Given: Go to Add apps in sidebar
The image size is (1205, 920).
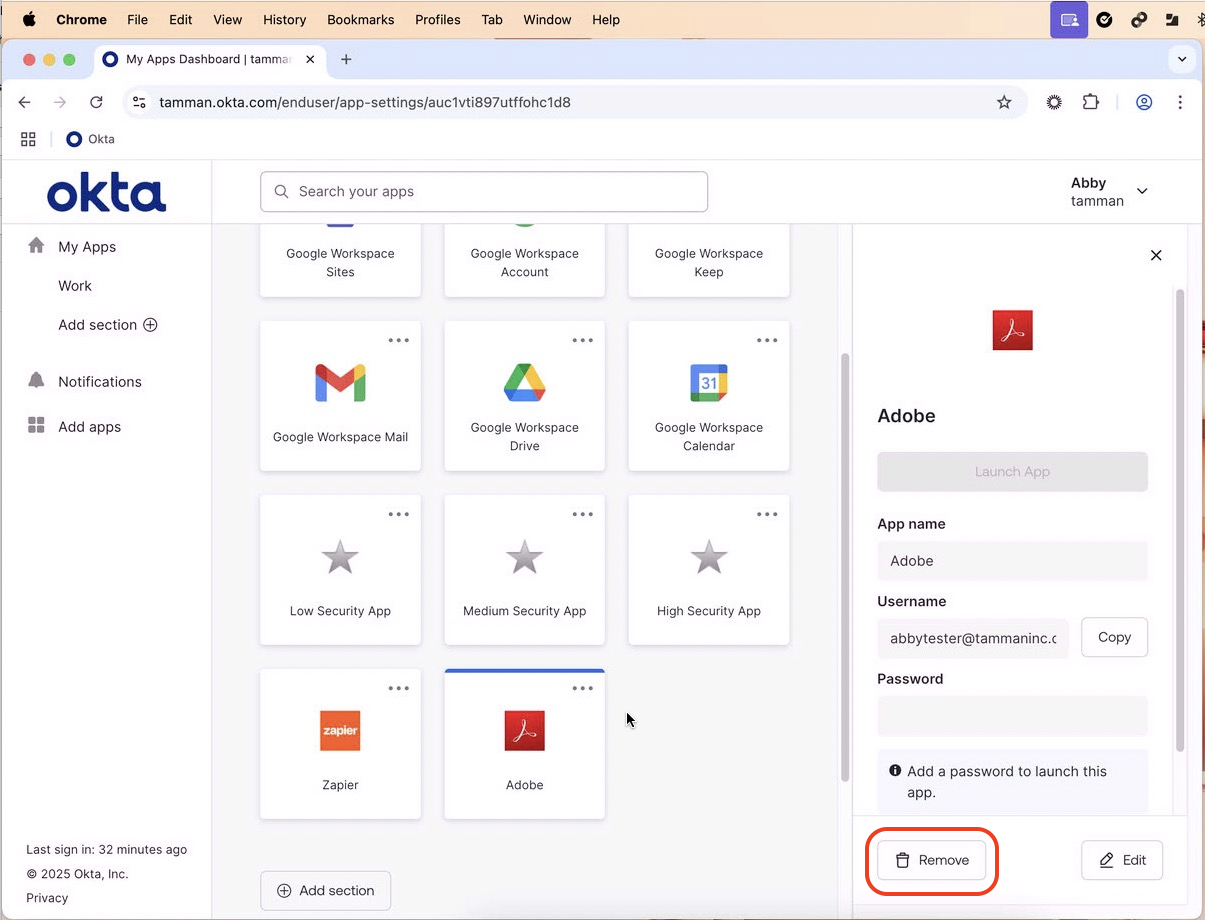Looking at the screenshot, I should tap(89, 427).
